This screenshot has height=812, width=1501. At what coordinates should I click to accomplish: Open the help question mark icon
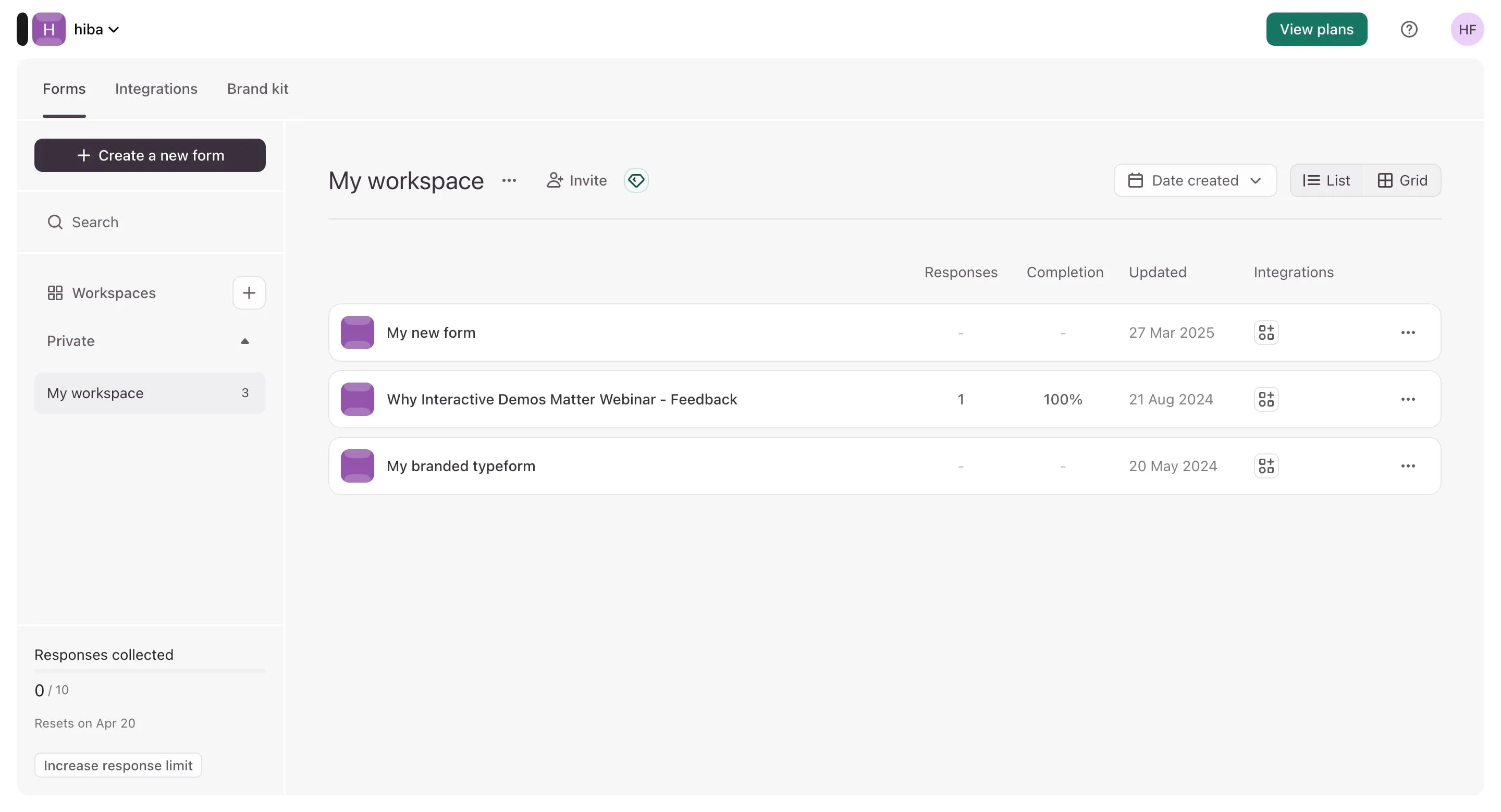click(1409, 29)
